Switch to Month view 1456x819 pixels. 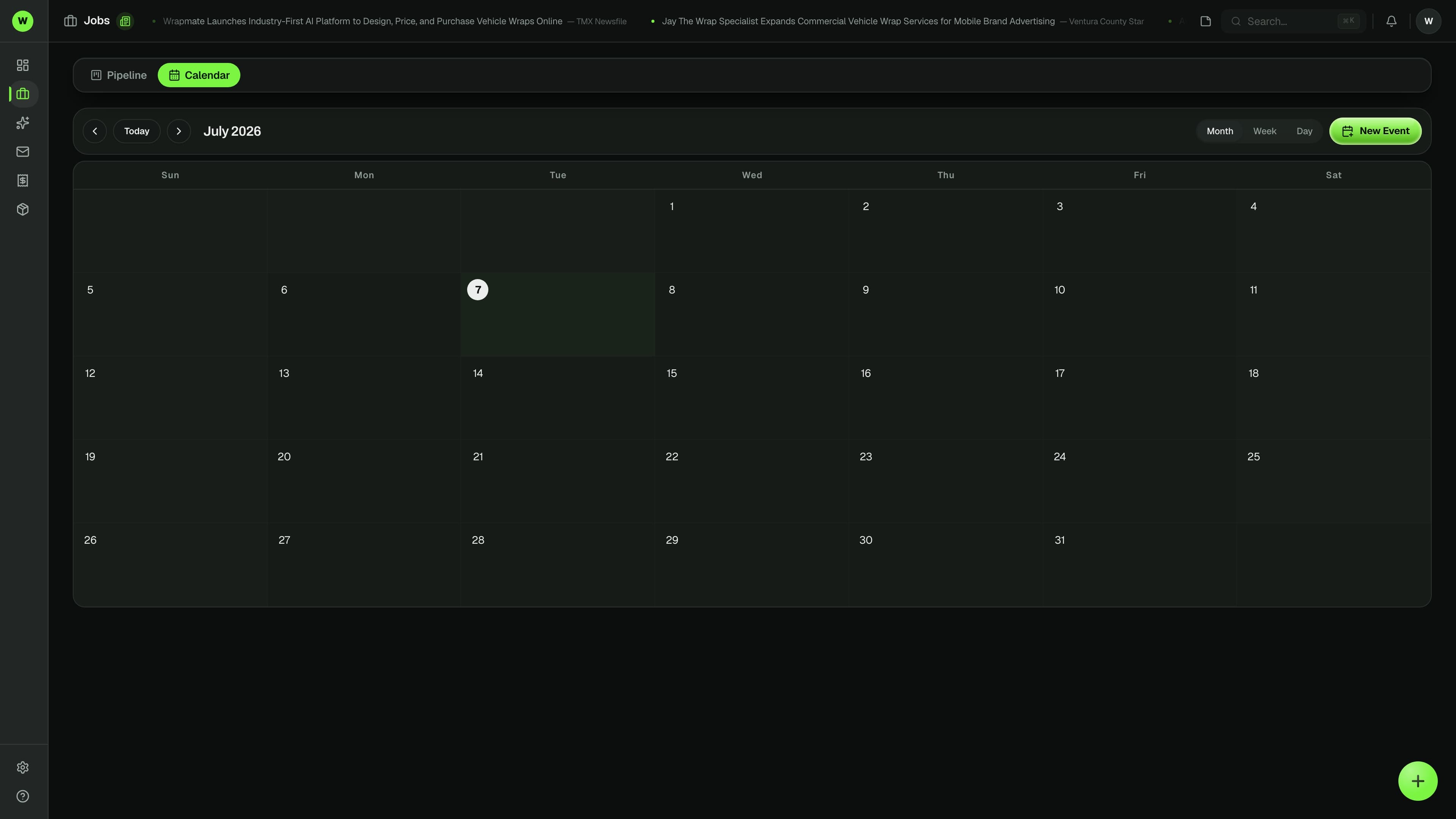[1220, 131]
